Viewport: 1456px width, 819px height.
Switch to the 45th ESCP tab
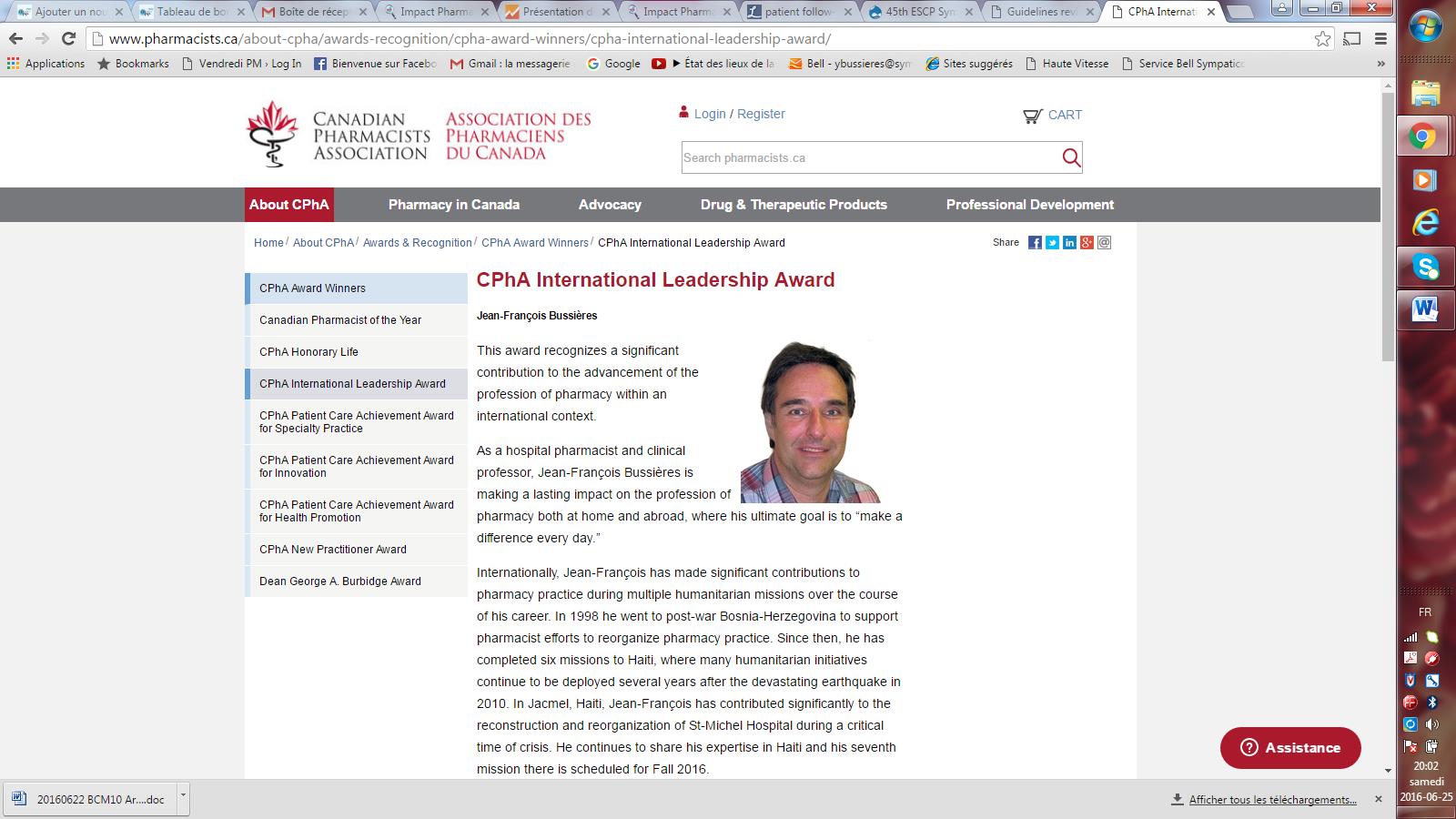coord(919,12)
